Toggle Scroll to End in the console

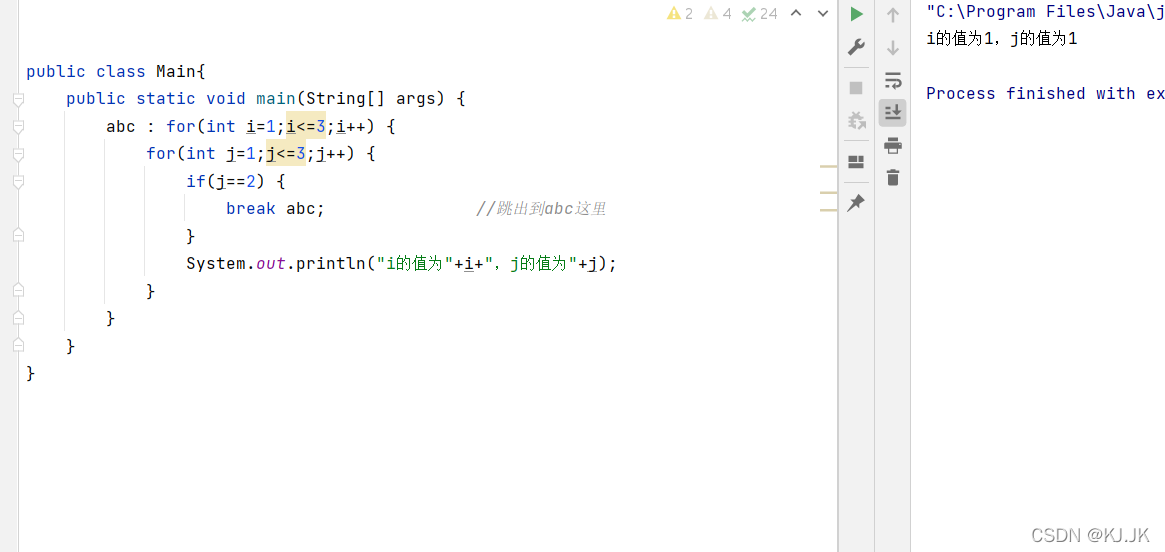893,113
